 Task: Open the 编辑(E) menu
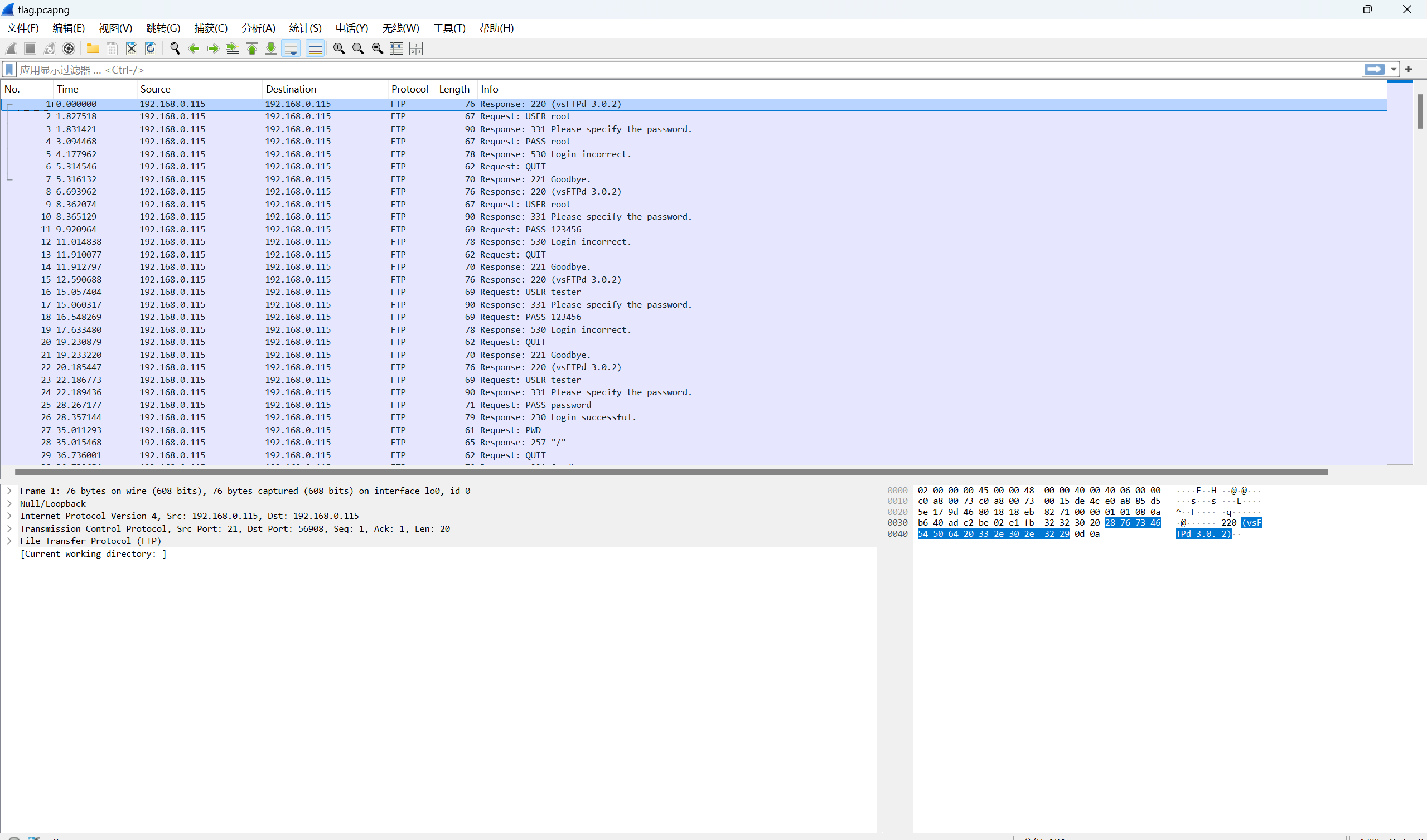coord(69,28)
